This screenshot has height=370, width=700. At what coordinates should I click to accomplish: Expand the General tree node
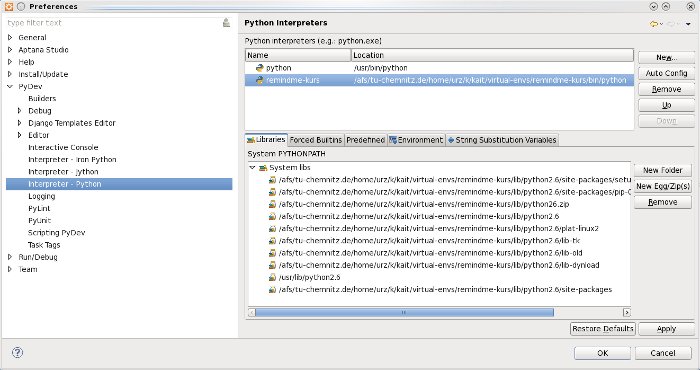pyautogui.click(x=10, y=37)
